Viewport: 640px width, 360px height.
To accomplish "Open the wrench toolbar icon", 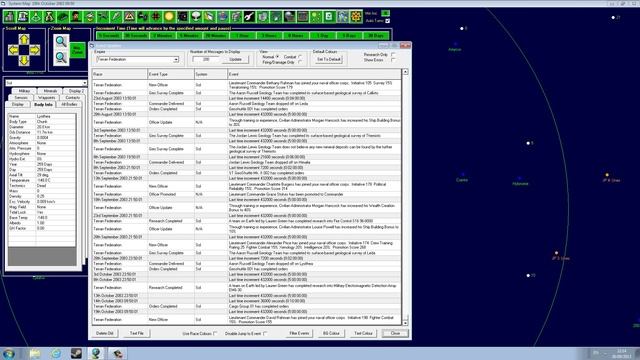I will 249,17.
